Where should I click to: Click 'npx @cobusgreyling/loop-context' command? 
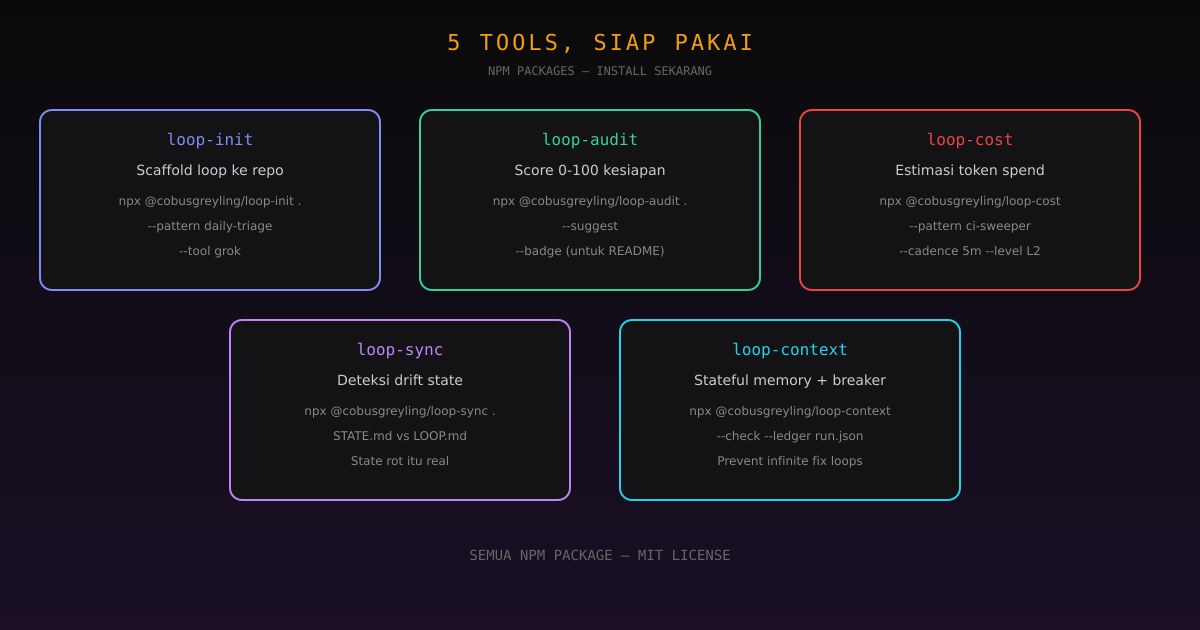(790, 411)
